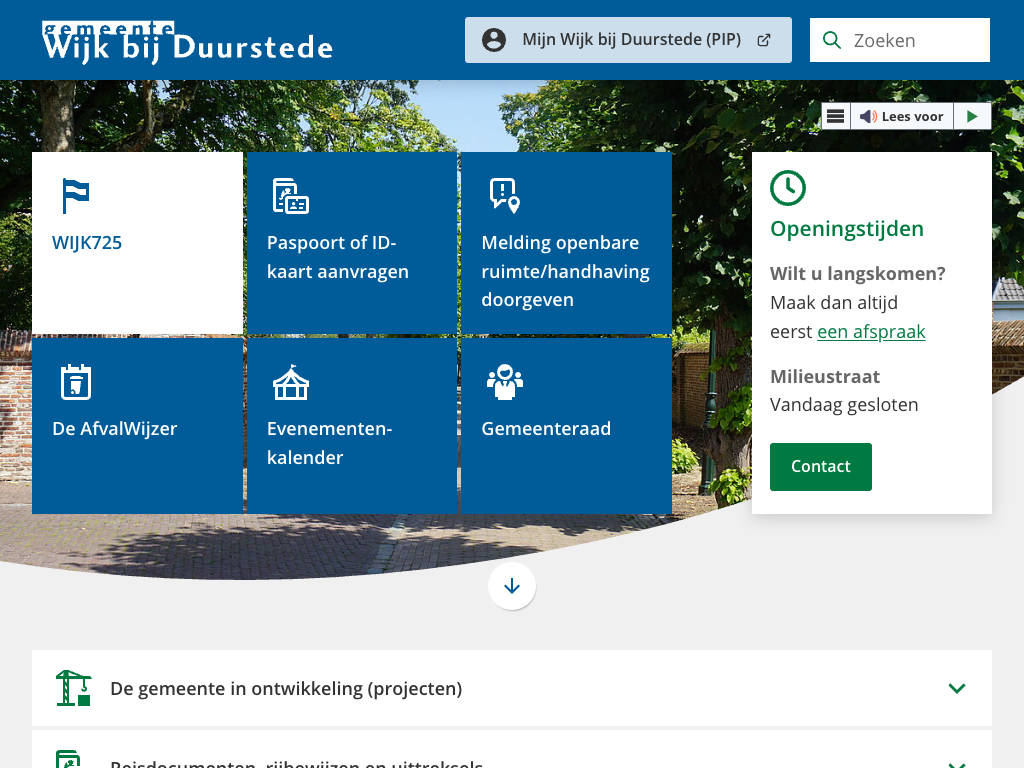Expand De gemeente in ontwikkeling section
The width and height of the screenshot is (1024, 768).
pos(956,688)
